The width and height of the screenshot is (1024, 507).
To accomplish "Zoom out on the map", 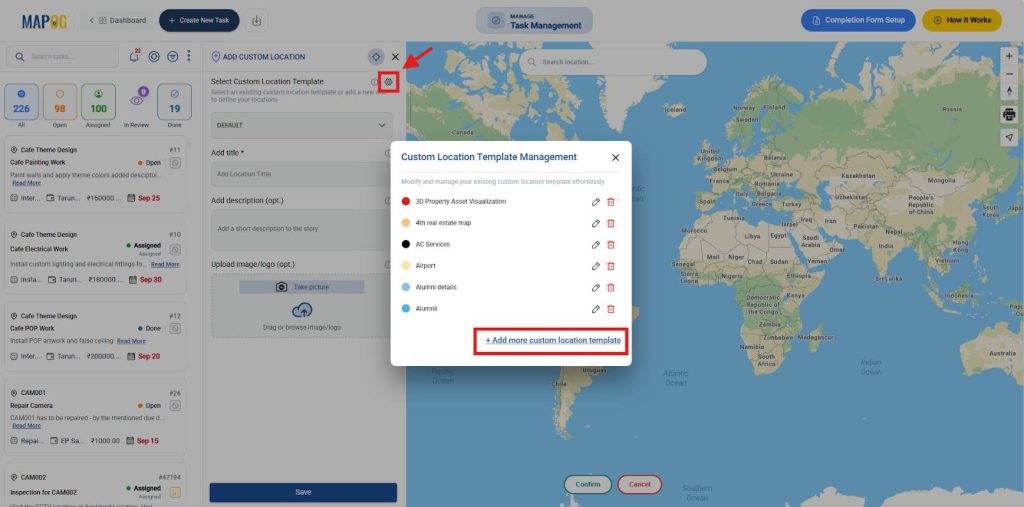I will coord(1010,74).
